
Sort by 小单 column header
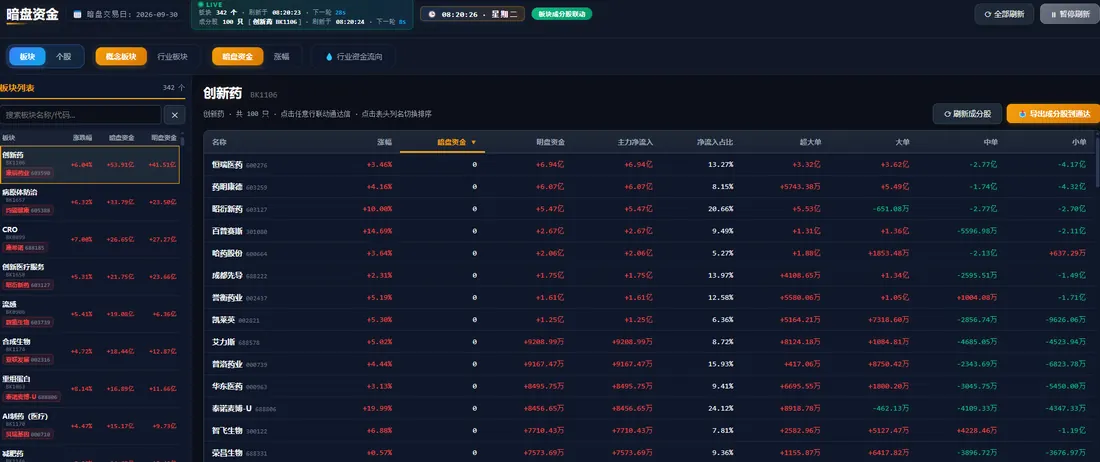1079,142
